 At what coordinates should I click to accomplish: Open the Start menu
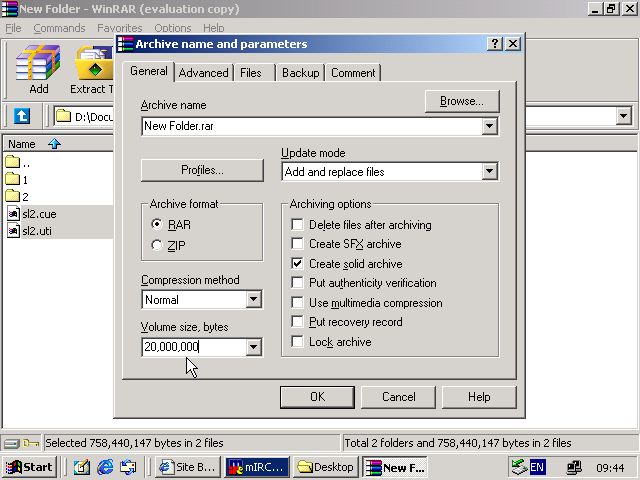(29, 467)
